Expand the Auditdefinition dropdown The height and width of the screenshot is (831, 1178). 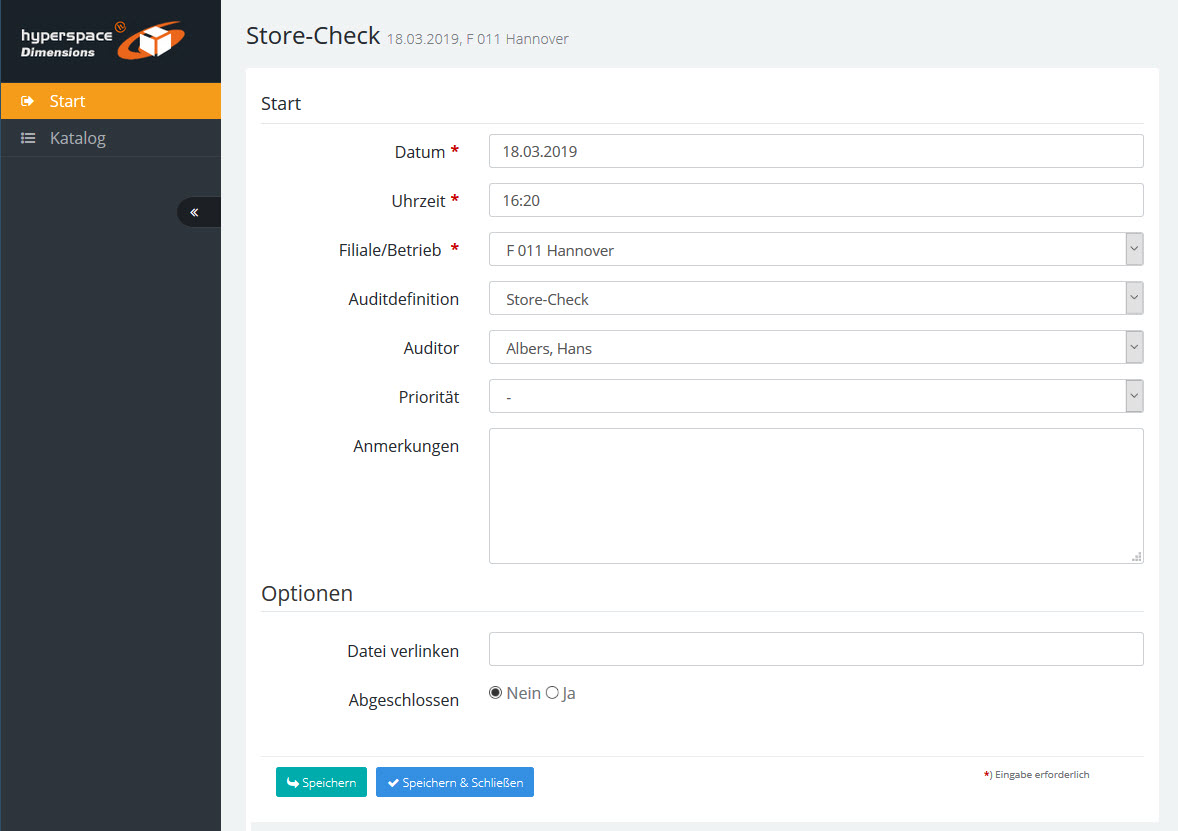click(815, 299)
